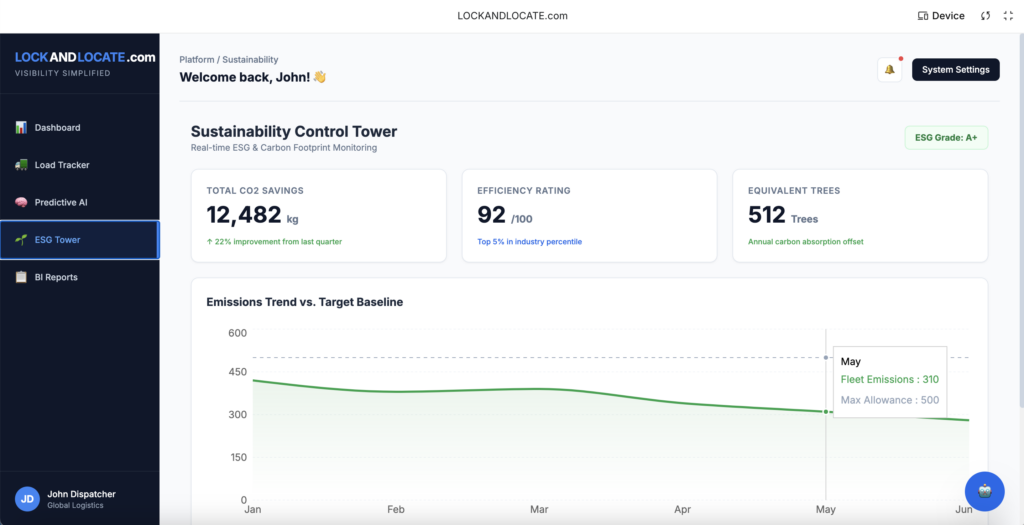The height and width of the screenshot is (525, 1024).
Task: Click the ESG Grade: A+ badge
Action: 945,138
